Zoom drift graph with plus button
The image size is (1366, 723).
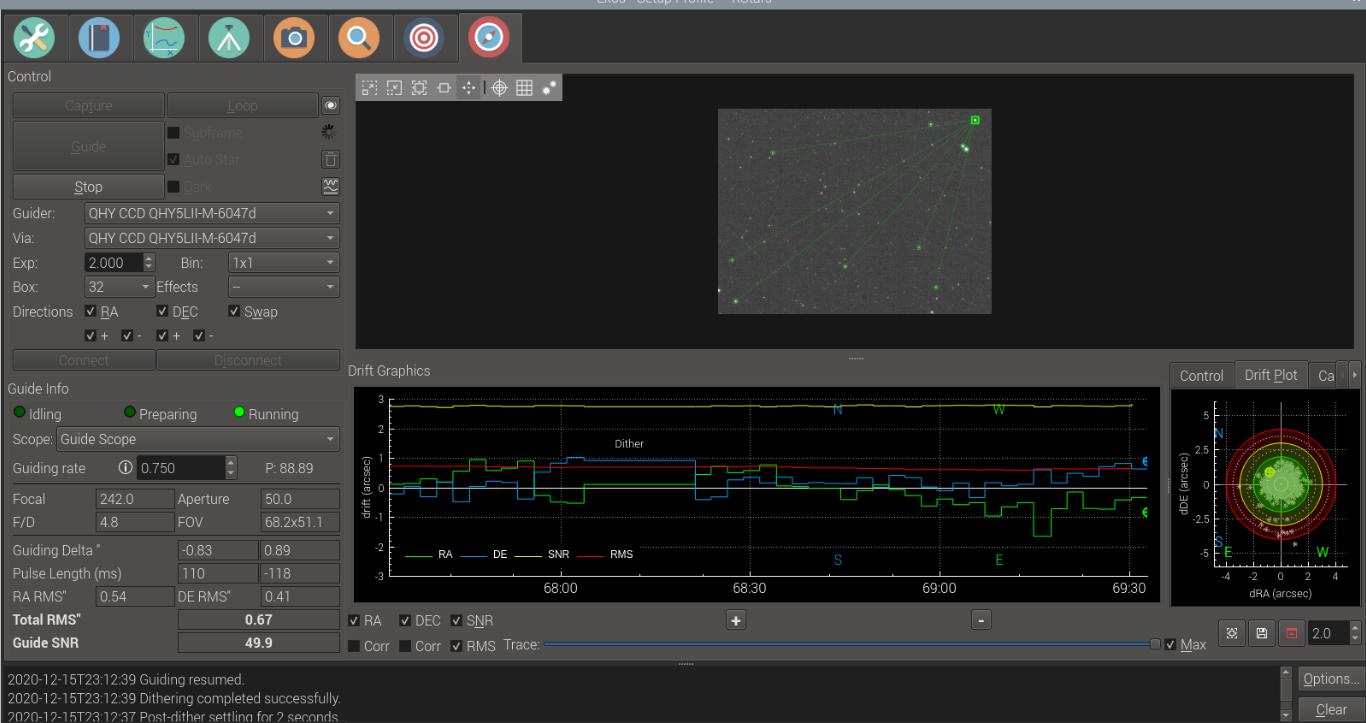pos(735,620)
